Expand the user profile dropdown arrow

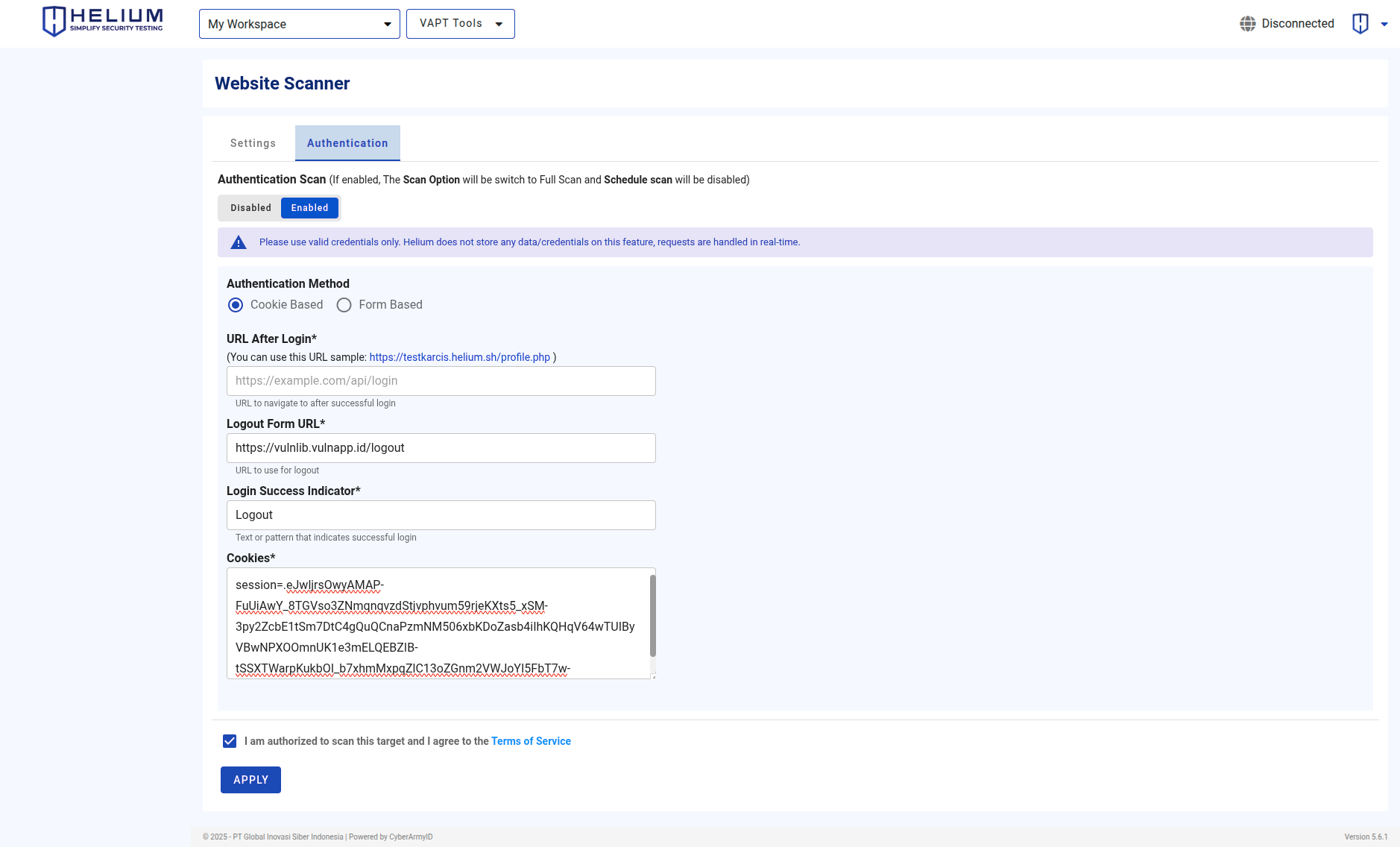(x=1384, y=24)
